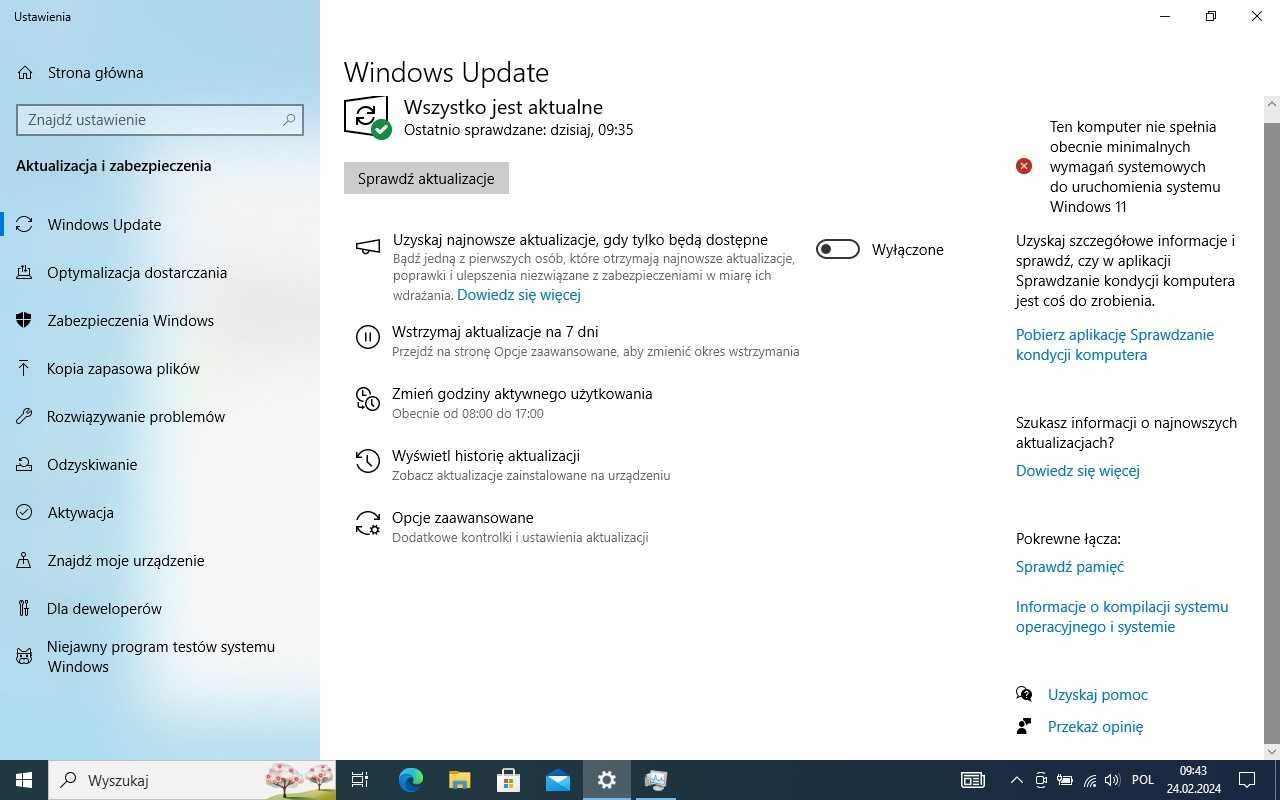
Task: Click the Znajdź ustawienie search field
Action: (160, 120)
